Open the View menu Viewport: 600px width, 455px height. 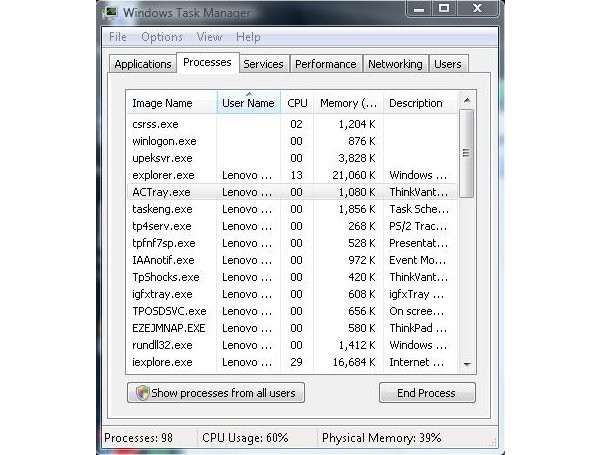tap(209, 37)
